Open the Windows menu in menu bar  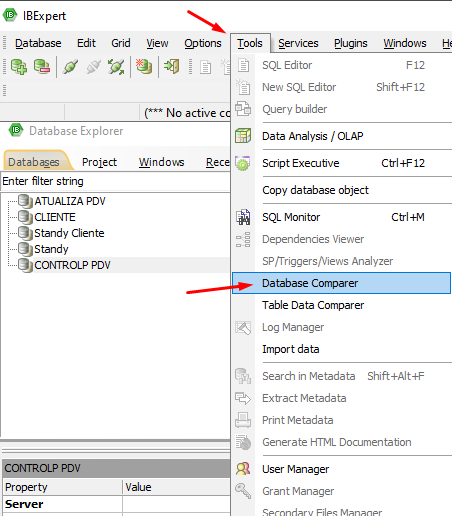coord(405,43)
